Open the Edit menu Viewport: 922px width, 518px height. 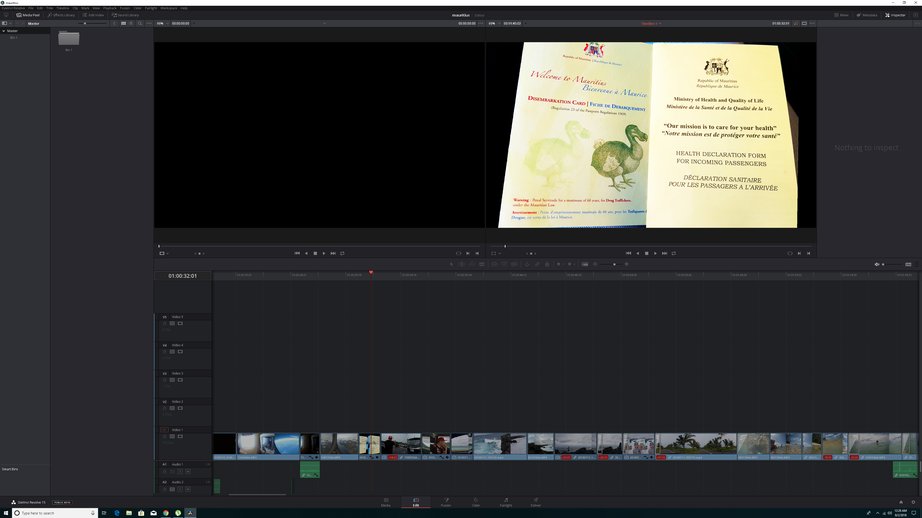[39, 8]
